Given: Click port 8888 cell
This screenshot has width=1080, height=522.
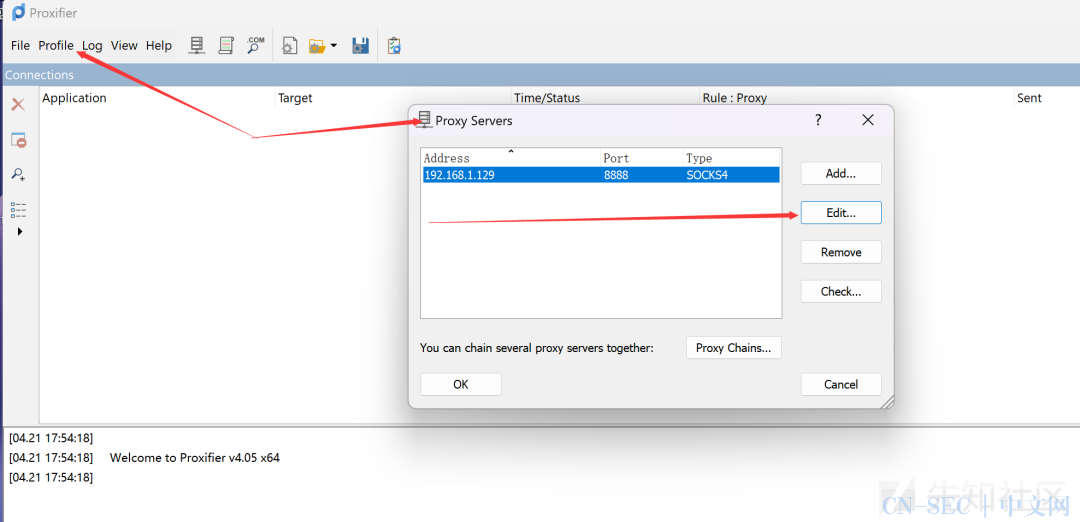Looking at the screenshot, I should point(616,175).
